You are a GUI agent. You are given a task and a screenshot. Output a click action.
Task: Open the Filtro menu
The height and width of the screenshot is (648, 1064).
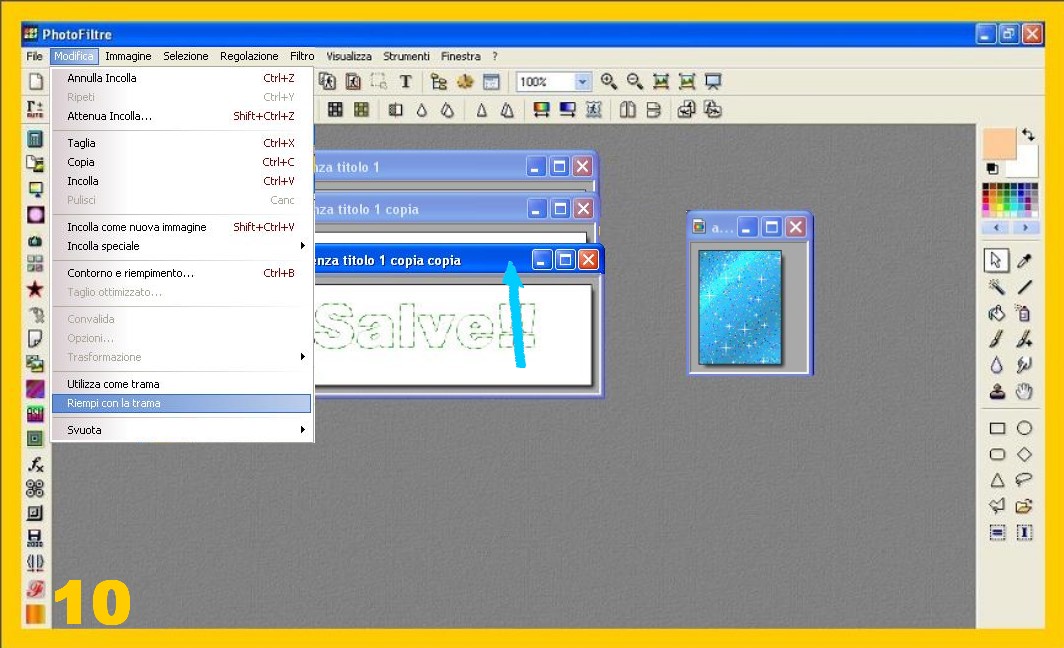[302, 57]
